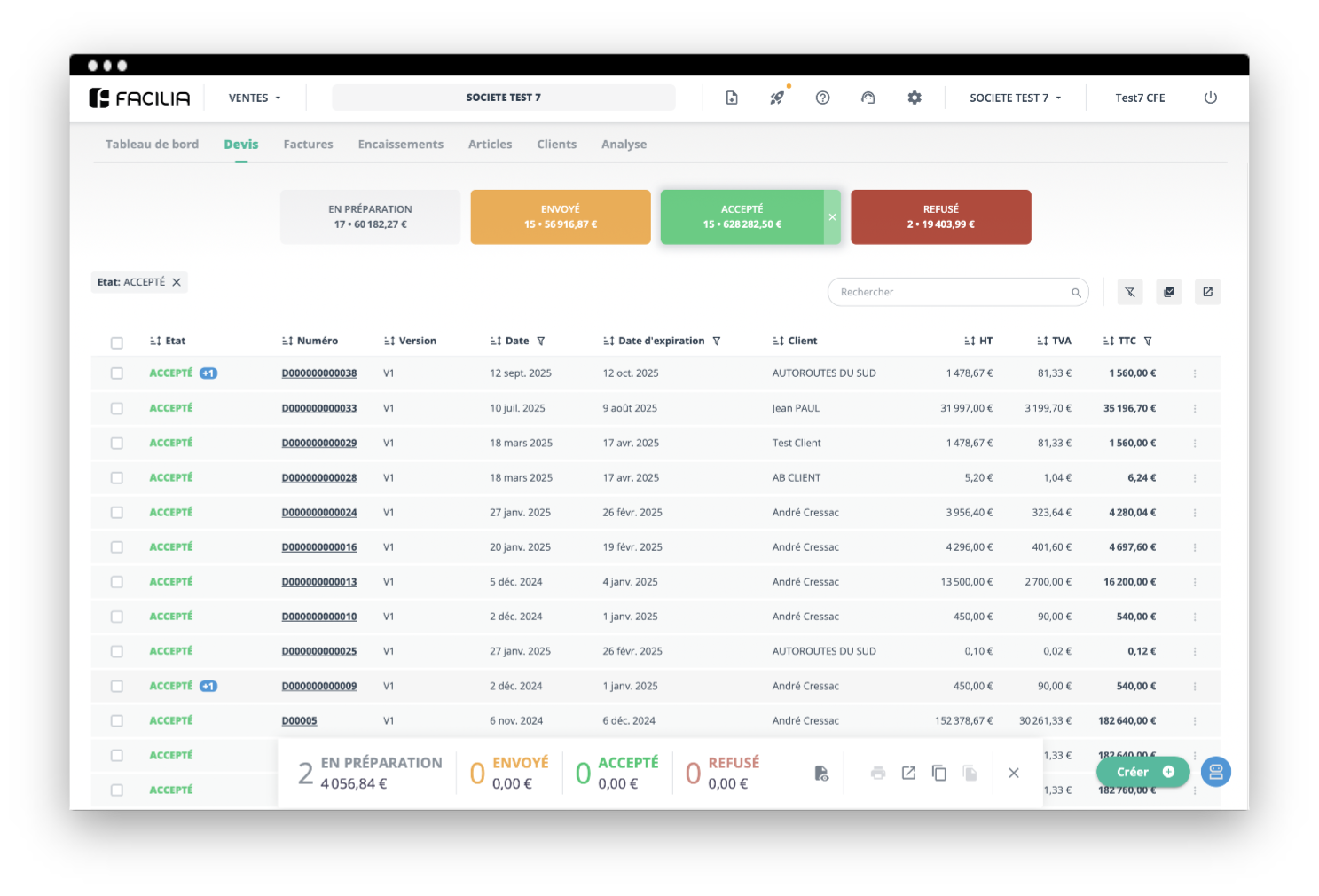Screen dimensions: 1319x896
Task: Open the SOCIETE TEST 7 company dropdown
Action: (x=1015, y=98)
